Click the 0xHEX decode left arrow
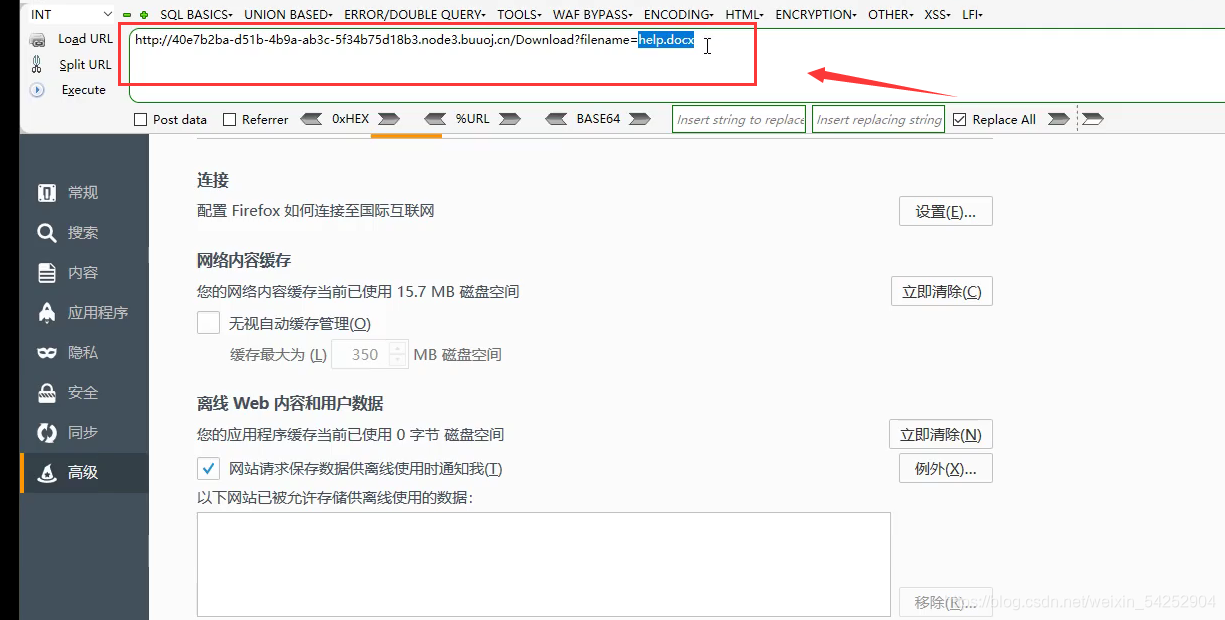Image resolution: width=1225 pixels, height=620 pixels. coord(311,119)
